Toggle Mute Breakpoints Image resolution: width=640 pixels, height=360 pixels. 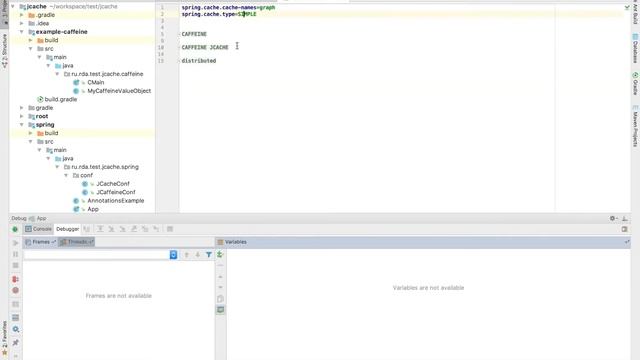pos(16,291)
